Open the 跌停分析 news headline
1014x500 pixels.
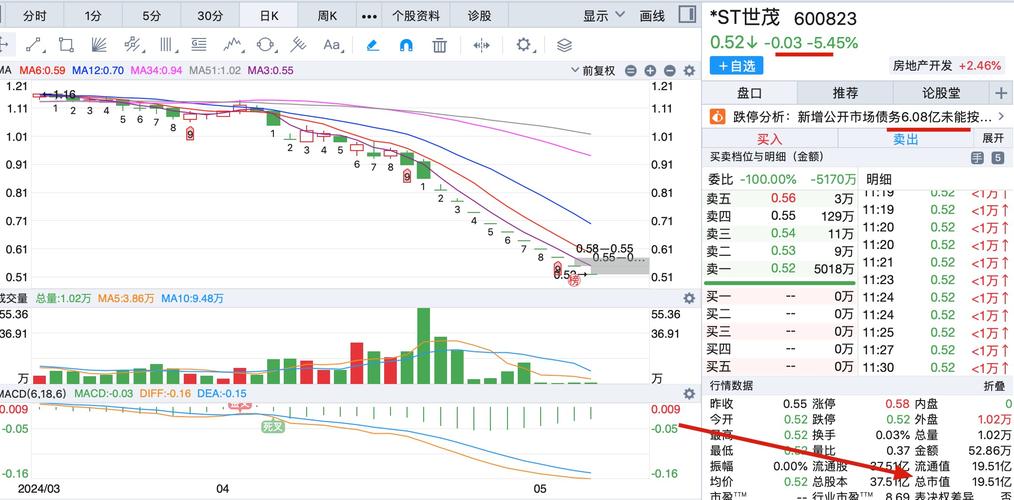(x=863, y=117)
